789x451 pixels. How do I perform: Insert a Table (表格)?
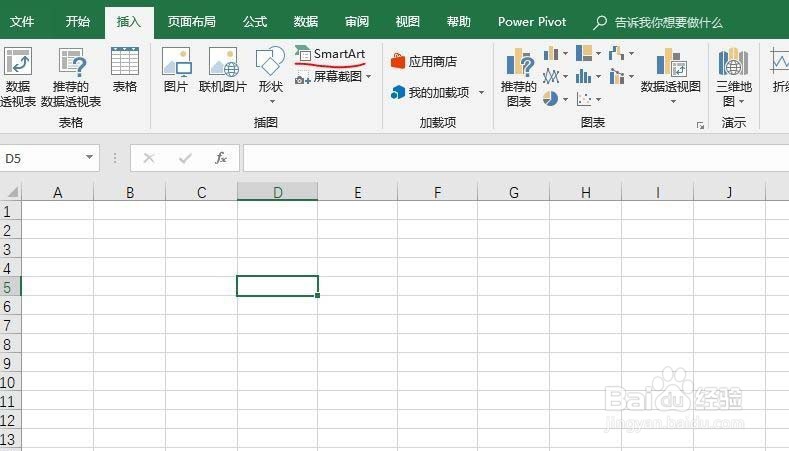click(124, 69)
